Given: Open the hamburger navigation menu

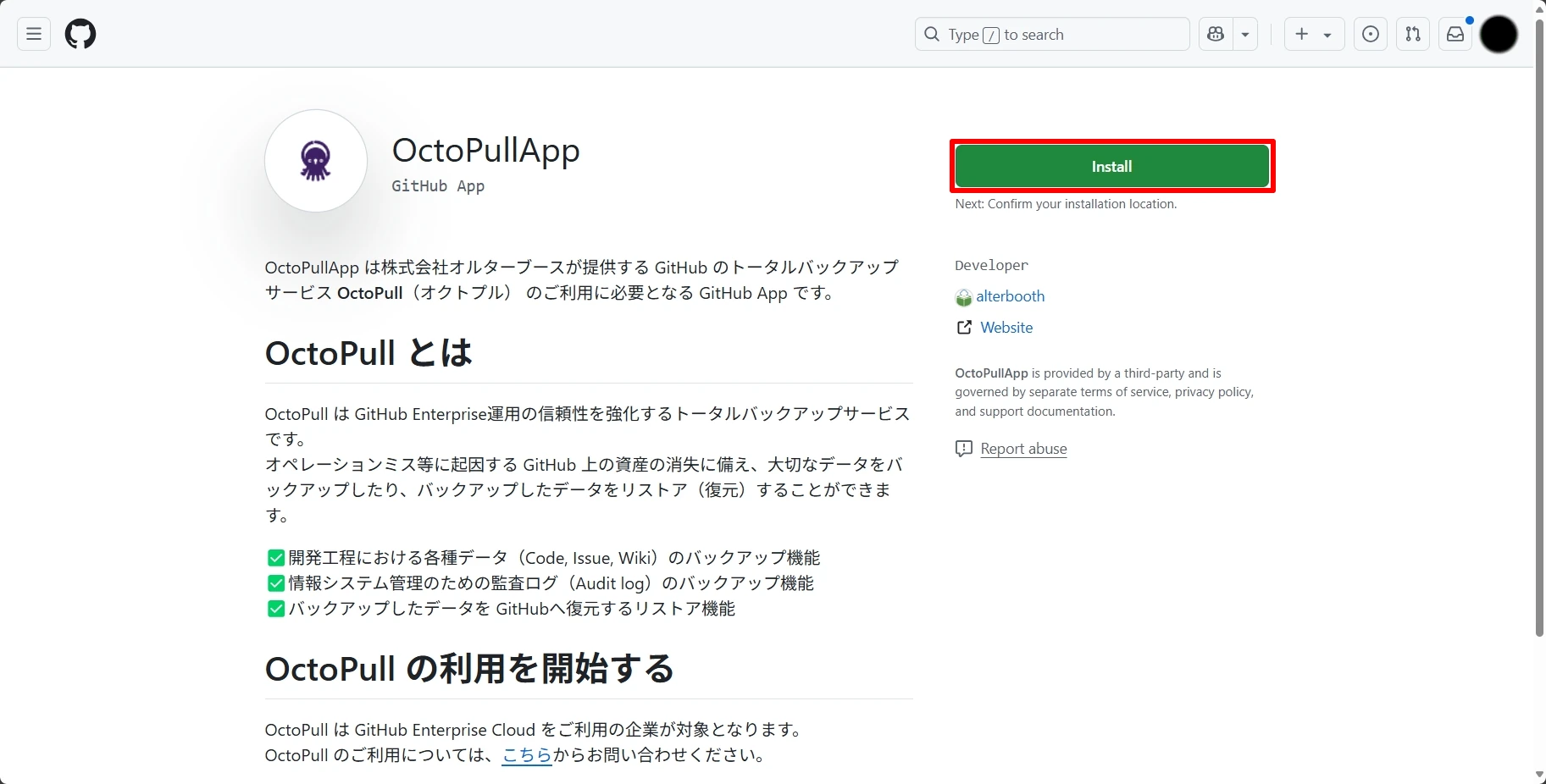Looking at the screenshot, I should [34, 35].
